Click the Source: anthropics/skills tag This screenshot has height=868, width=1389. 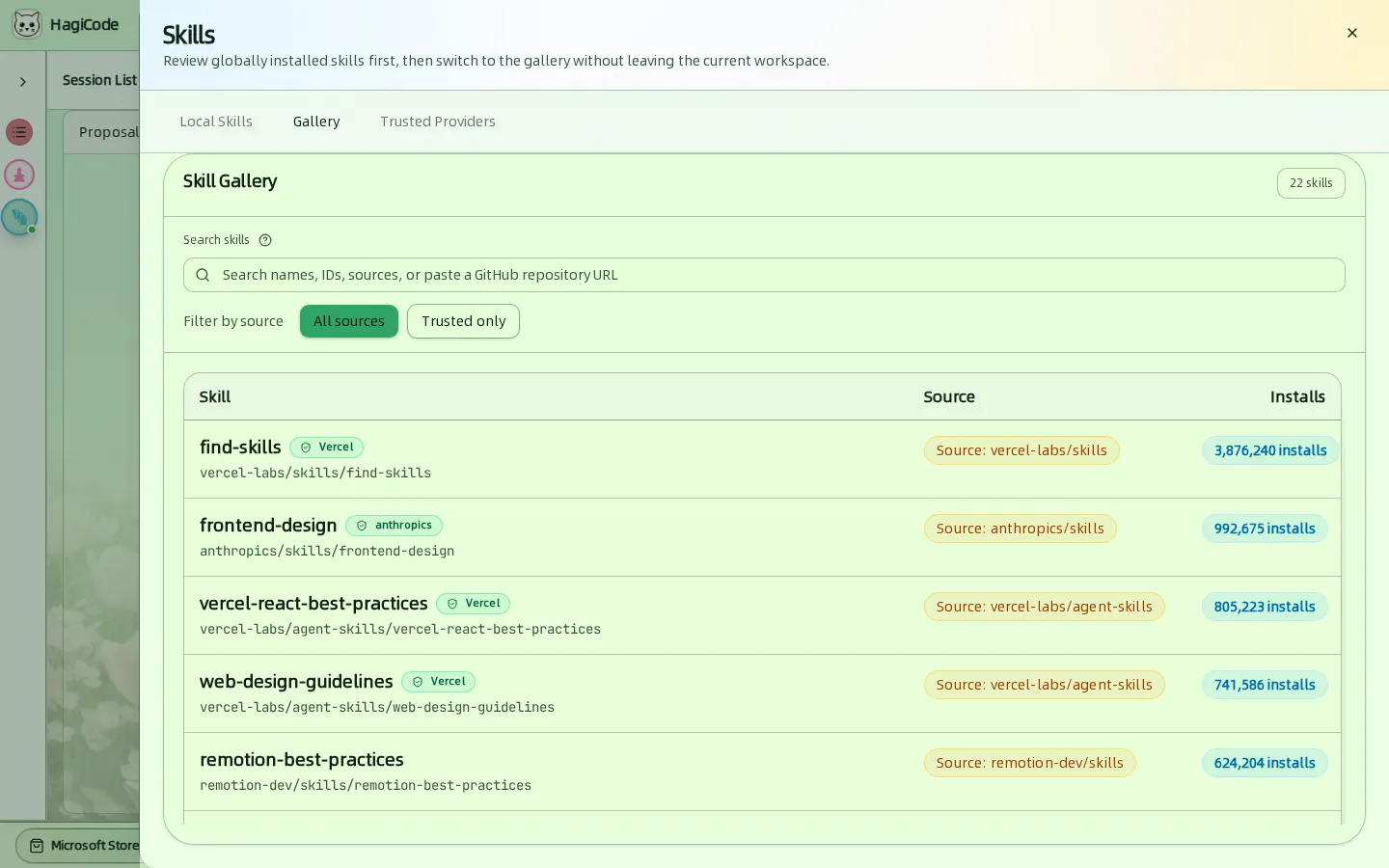pos(1021,529)
